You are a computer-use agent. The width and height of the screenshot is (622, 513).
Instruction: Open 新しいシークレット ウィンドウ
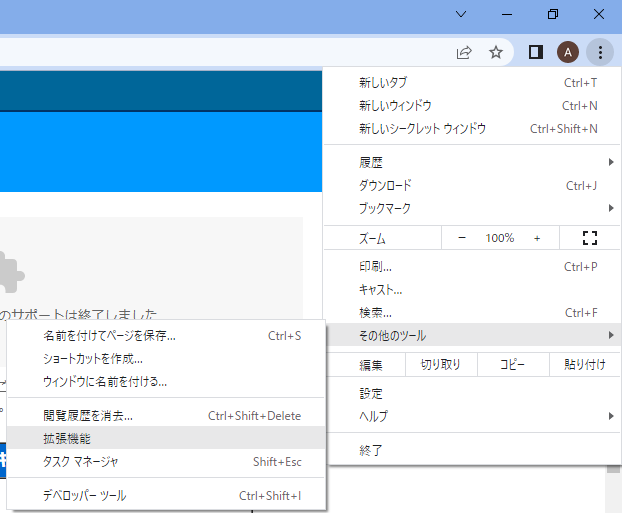pos(472,129)
